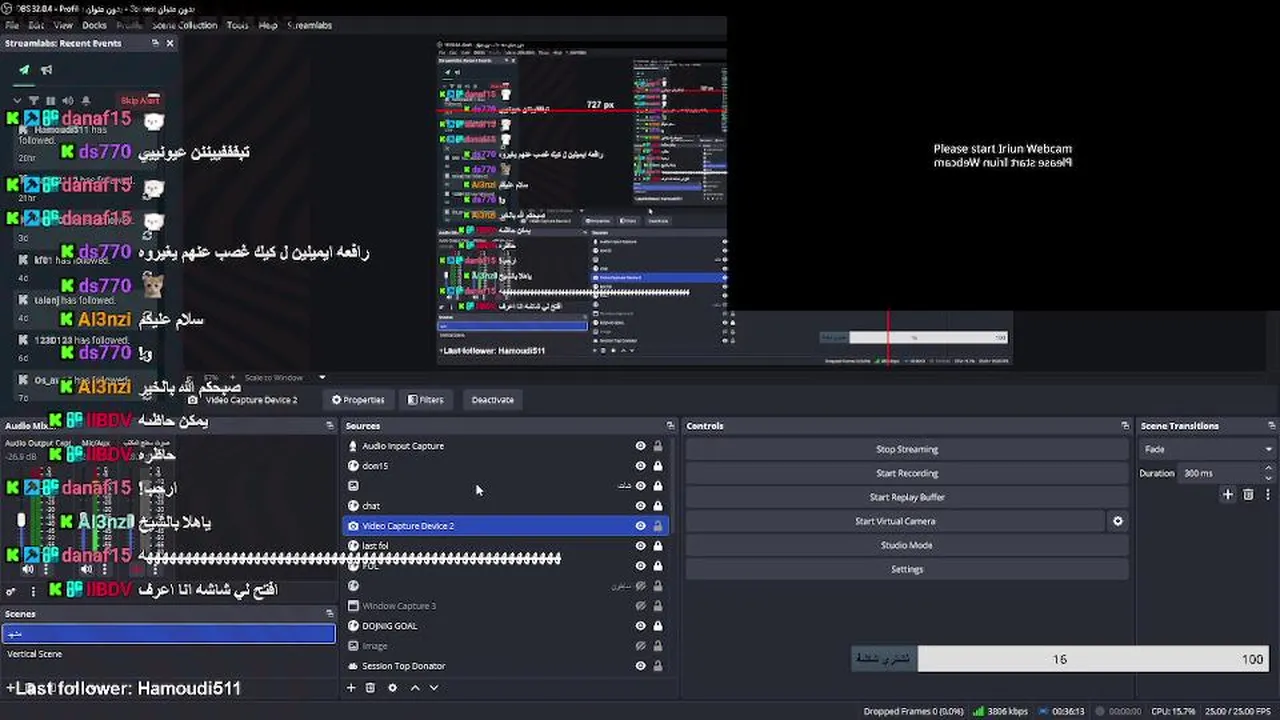Open the Tools menu
This screenshot has height=720, width=1280.
[237, 25]
